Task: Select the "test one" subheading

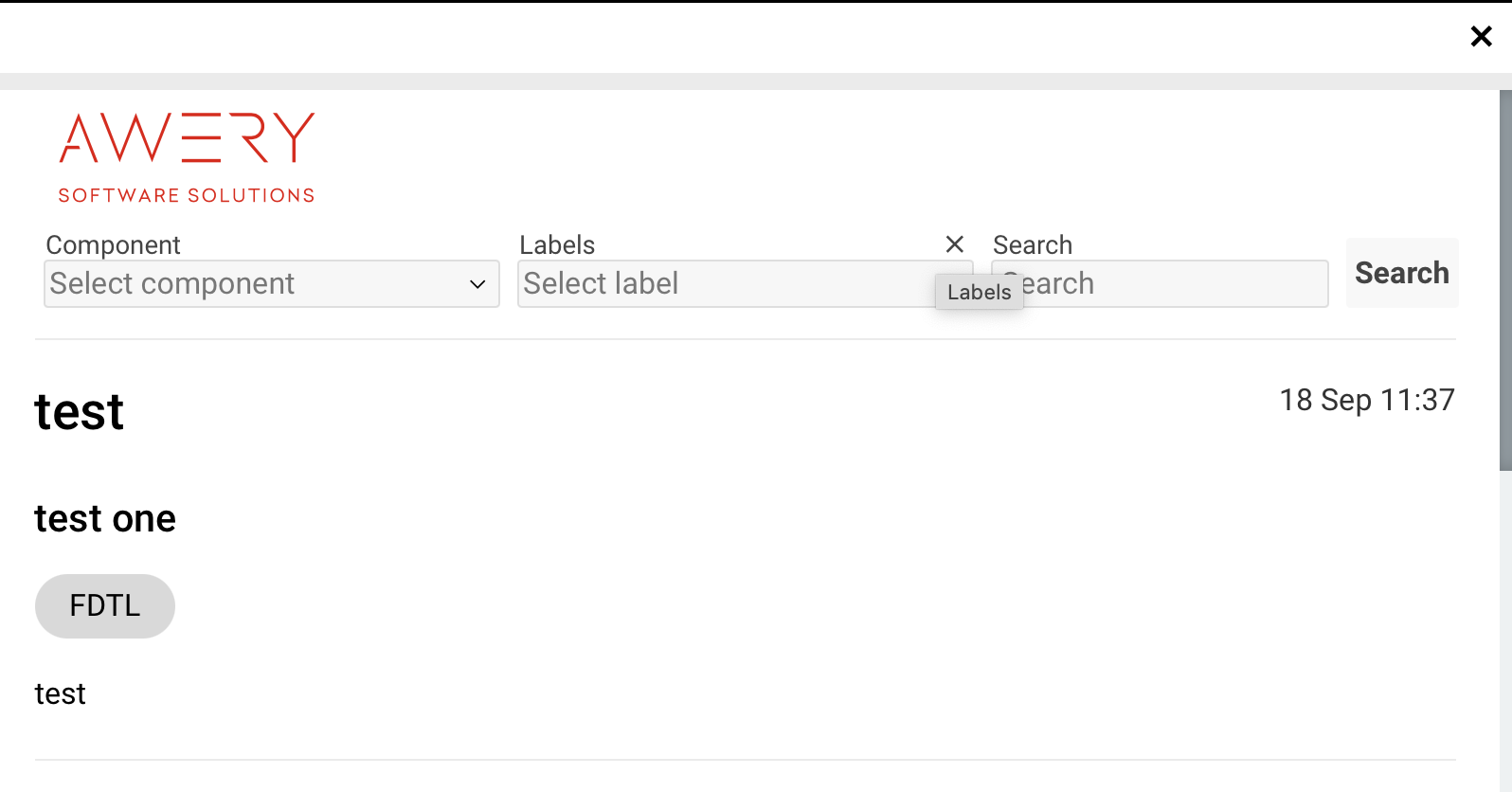Action: 105,519
